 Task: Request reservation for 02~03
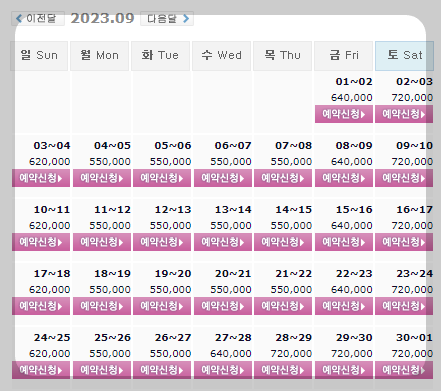point(404,114)
